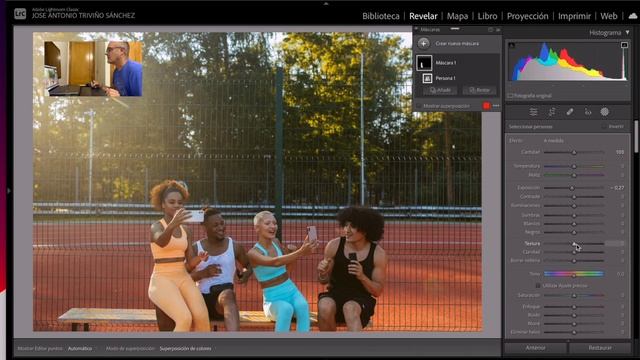The image size is (640, 360).
Task: Switch to the Mapa module
Action: click(457, 16)
